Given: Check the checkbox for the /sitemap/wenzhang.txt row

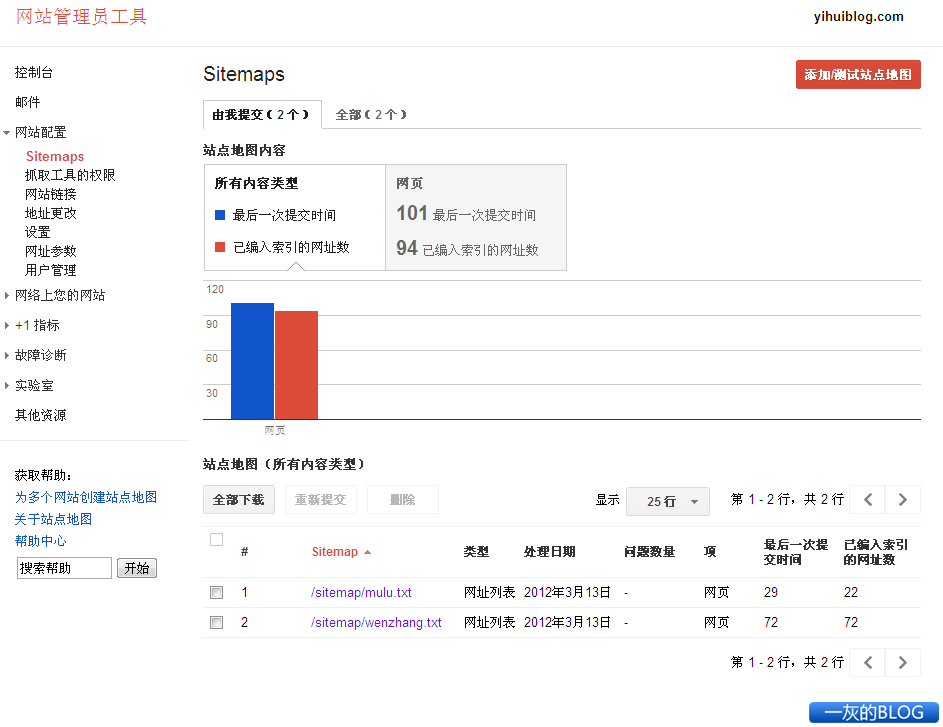Looking at the screenshot, I should pos(216,621).
